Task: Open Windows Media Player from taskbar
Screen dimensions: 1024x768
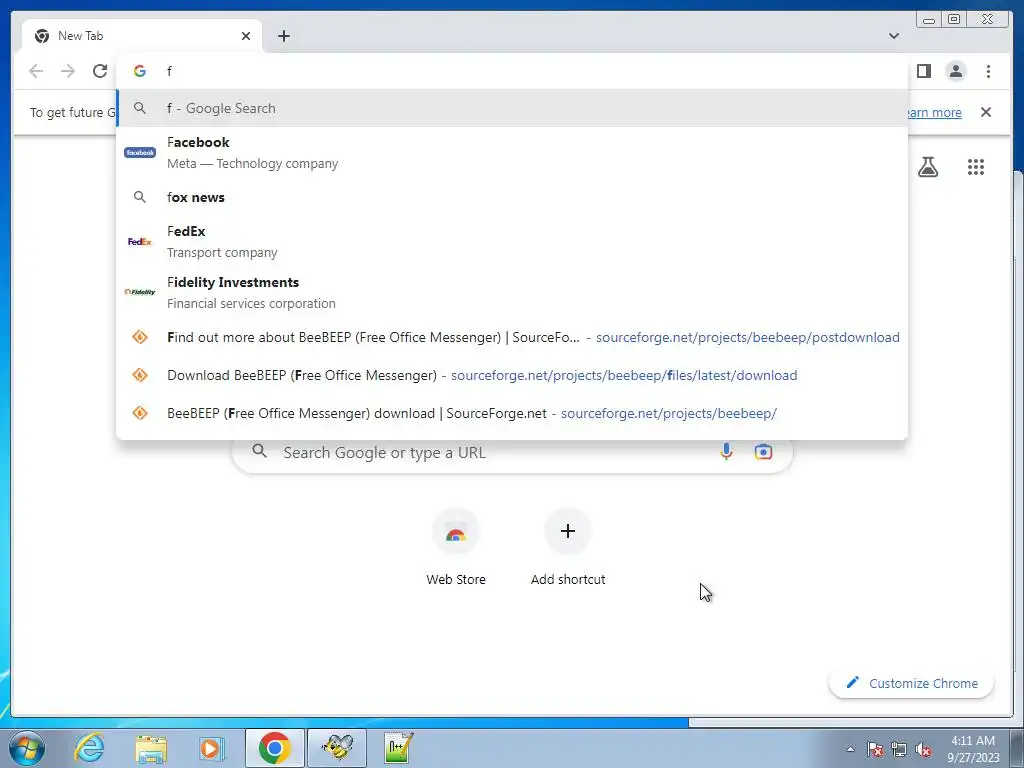Action: pyautogui.click(x=211, y=748)
